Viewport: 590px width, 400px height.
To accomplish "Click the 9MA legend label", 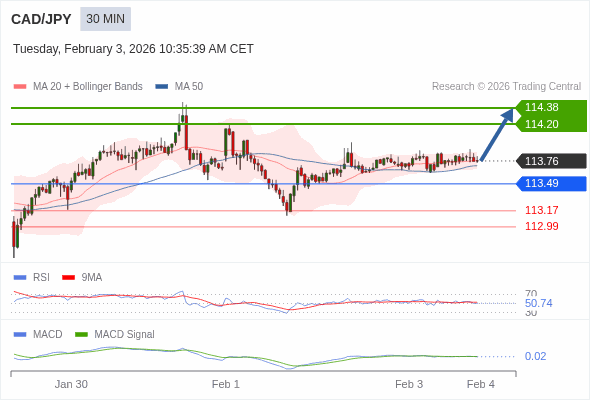I will tap(91, 278).
